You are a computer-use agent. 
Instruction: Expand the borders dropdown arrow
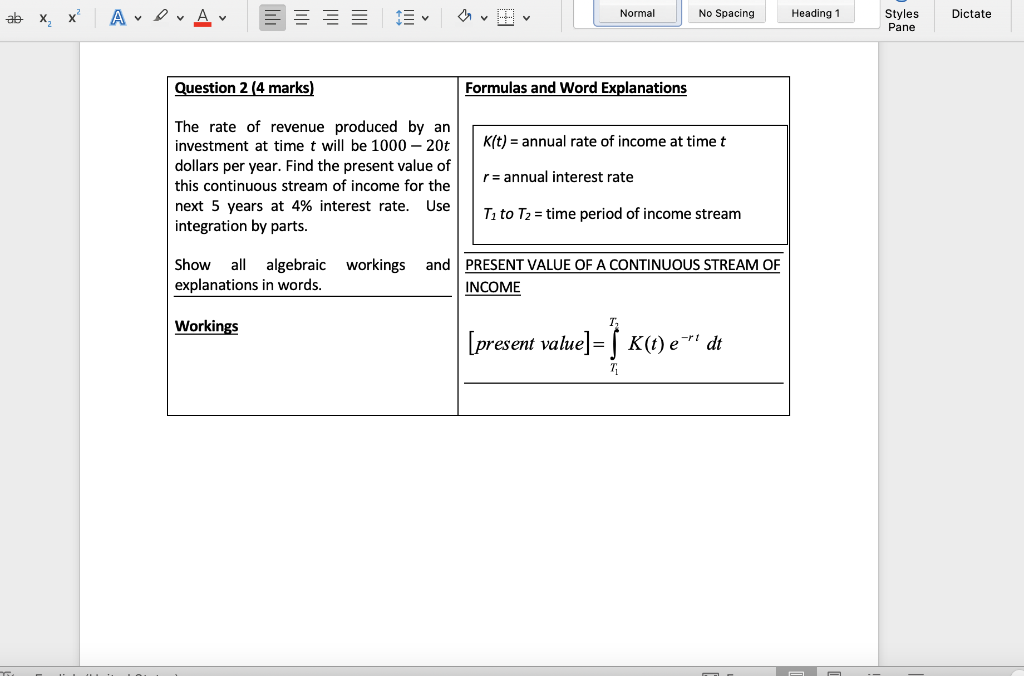tap(526, 18)
